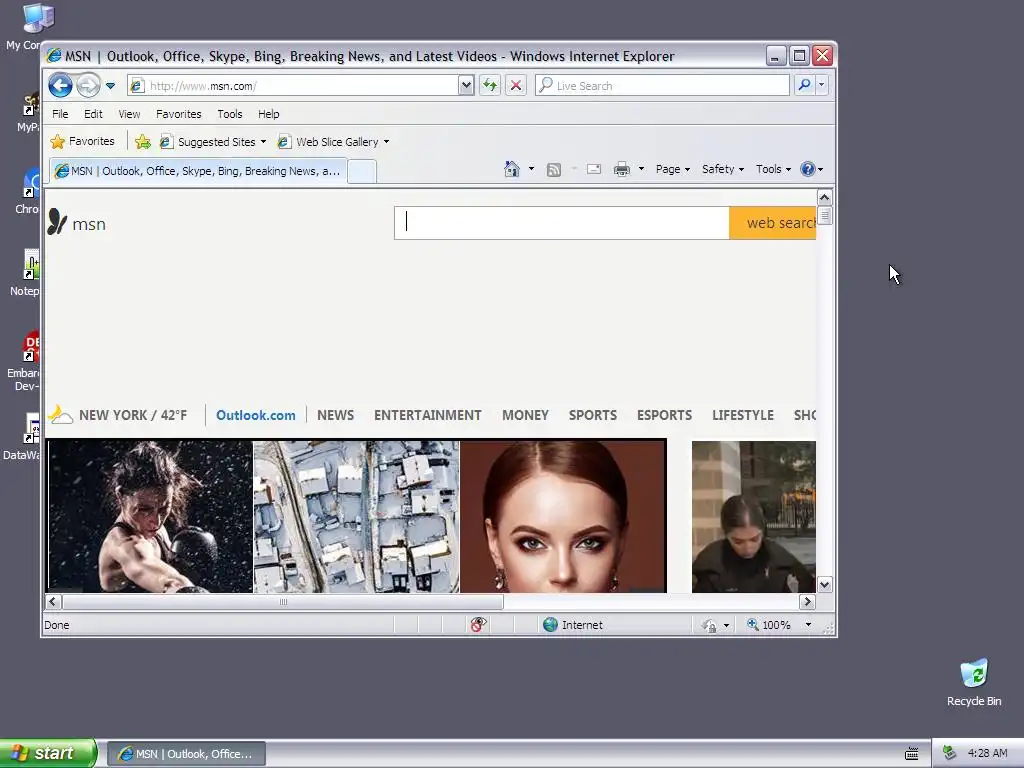Click the page scroll down arrow
This screenshot has height=768, width=1024.
pyautogui.click(x=824, y=584)
